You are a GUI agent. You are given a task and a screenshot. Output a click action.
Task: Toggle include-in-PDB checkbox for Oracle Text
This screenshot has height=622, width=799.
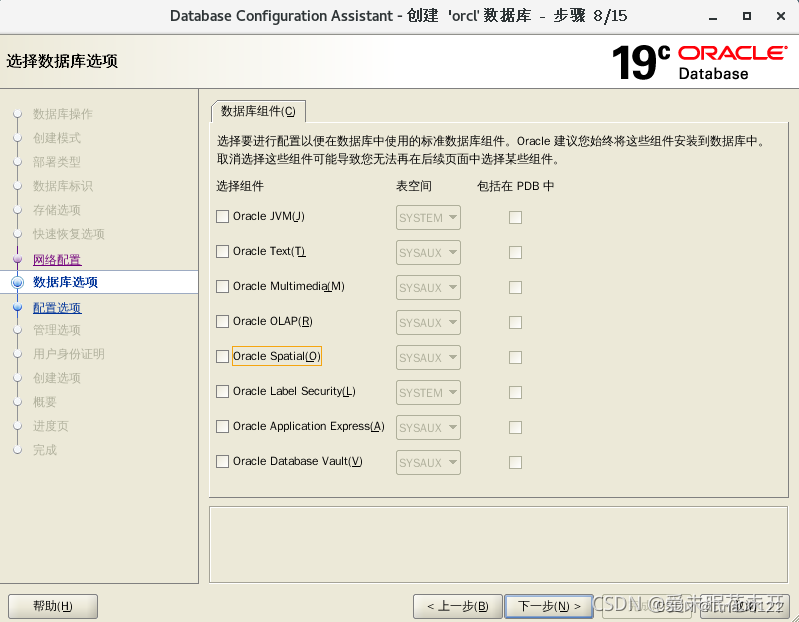[x=515, y=253]
